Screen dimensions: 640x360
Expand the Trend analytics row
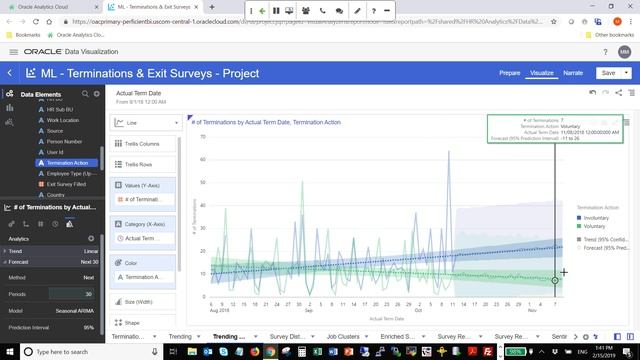click(4, 251)
